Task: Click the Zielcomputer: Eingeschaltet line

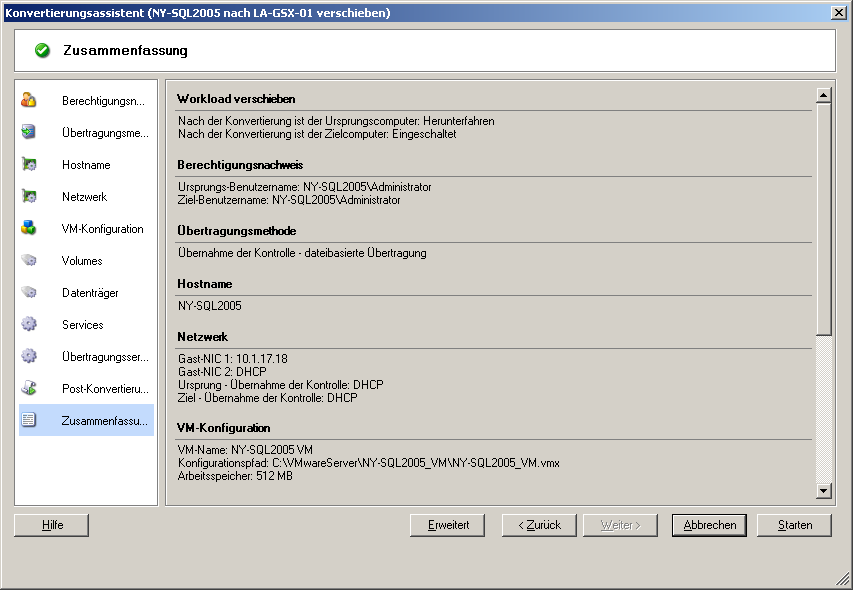Action: [x=317, y=134]
